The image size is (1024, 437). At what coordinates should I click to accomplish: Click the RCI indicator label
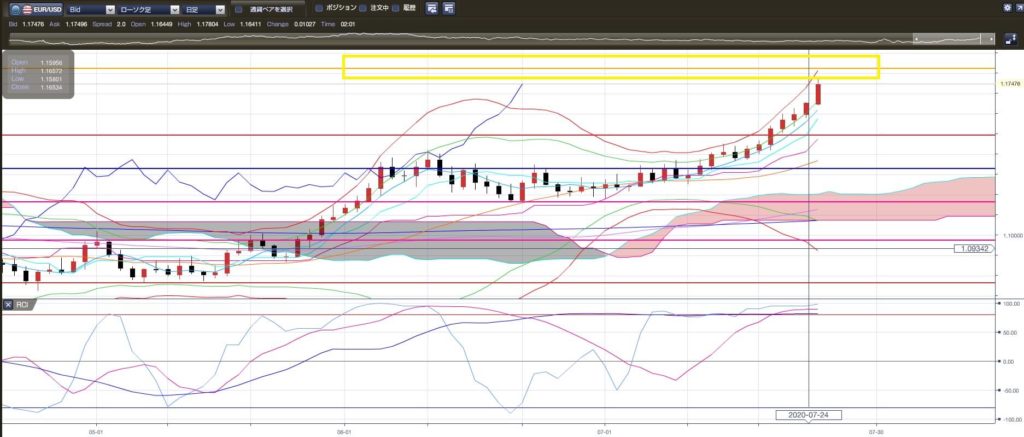(x=21, y=304)
